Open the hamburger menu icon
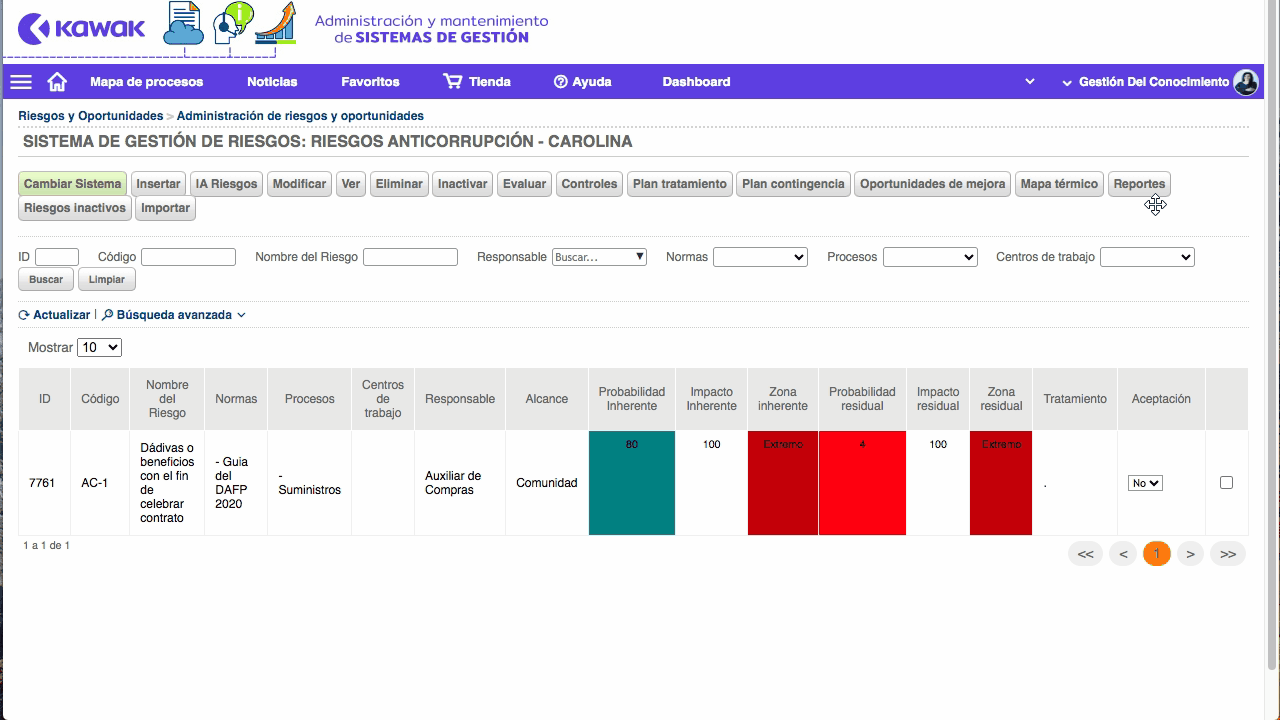 21,82
